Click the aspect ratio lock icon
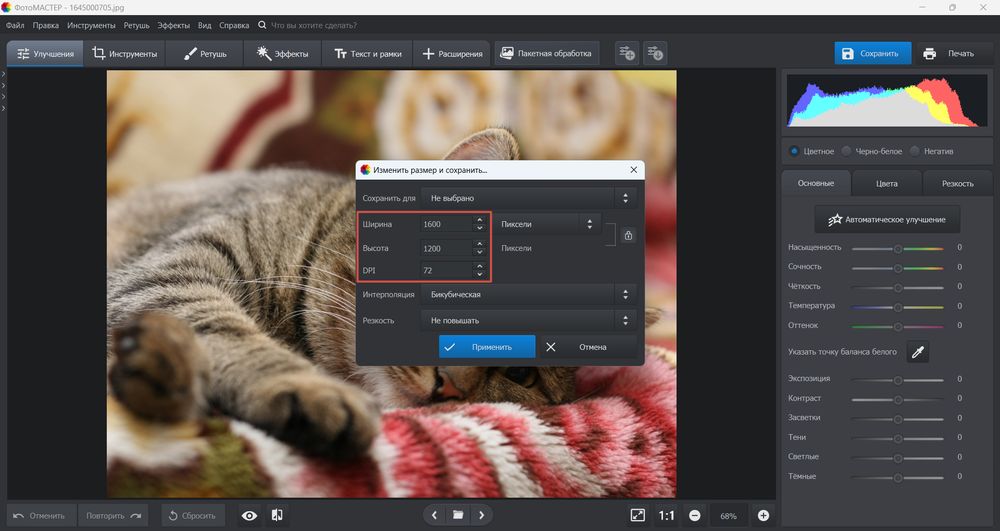This screenshot has height=531, width=1000. tap(628, 236)
